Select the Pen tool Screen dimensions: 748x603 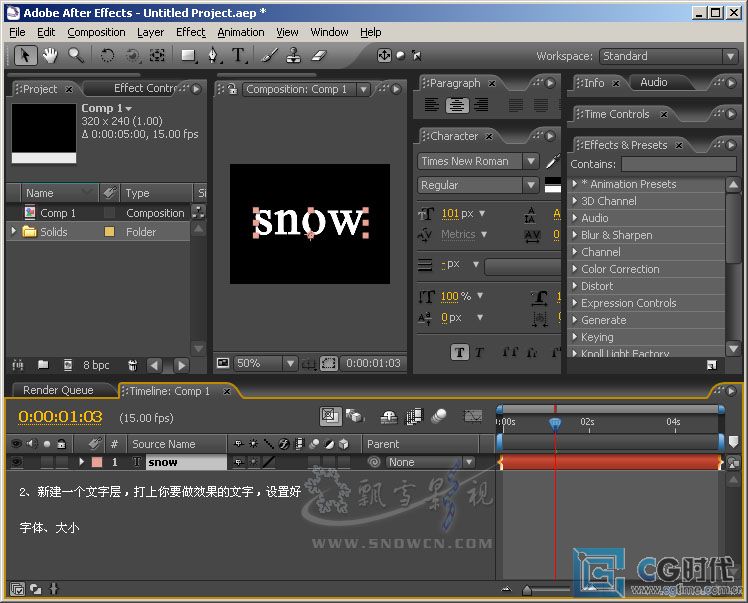[x=214, y=56]
